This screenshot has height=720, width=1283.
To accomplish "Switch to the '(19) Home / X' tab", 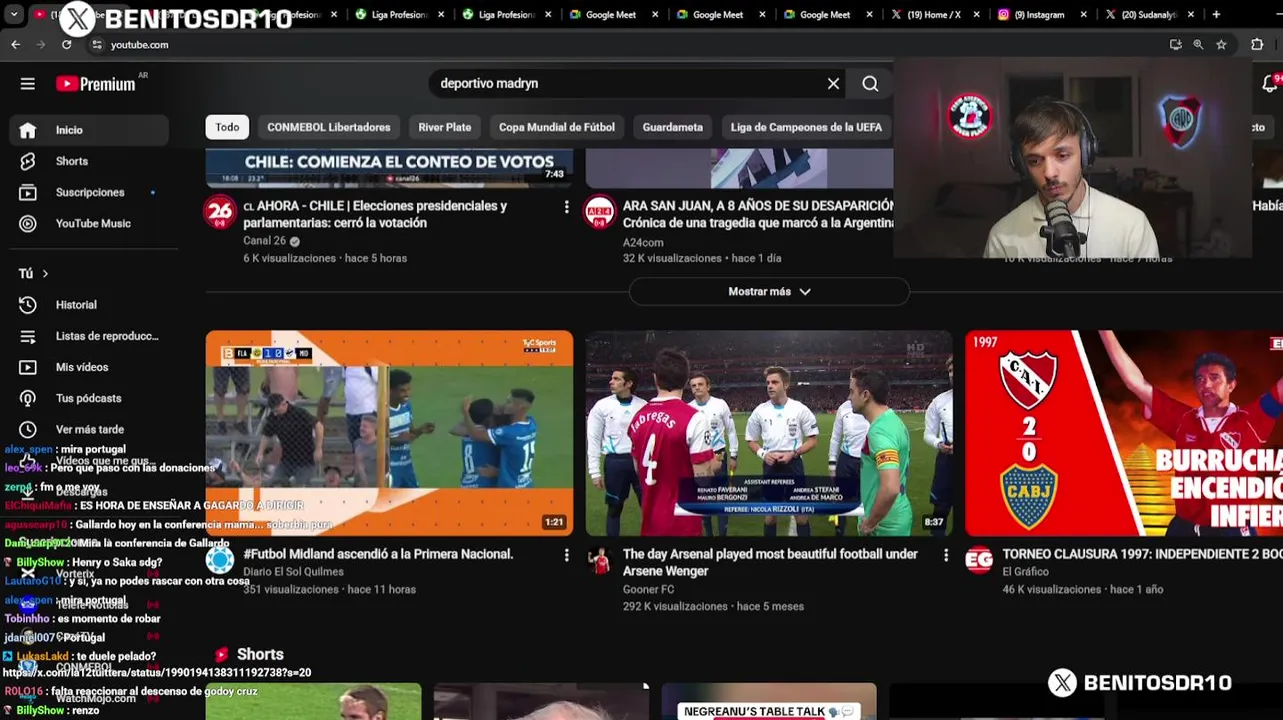I will (x=935, y=15).
